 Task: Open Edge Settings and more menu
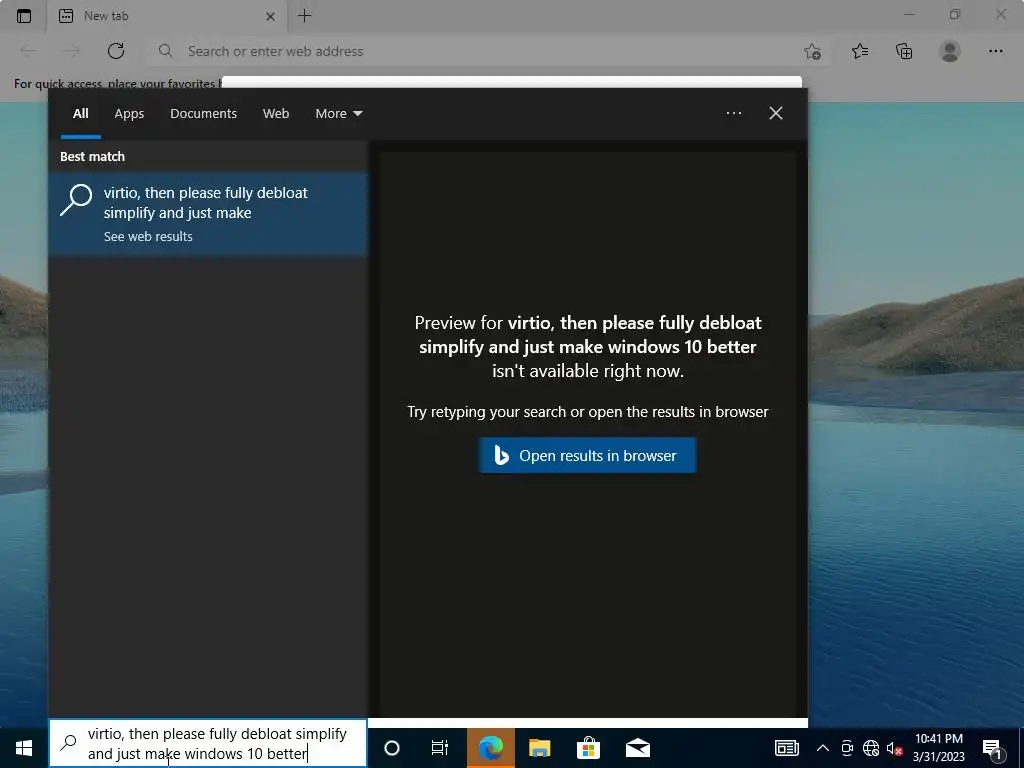click(x=995, y=51)
